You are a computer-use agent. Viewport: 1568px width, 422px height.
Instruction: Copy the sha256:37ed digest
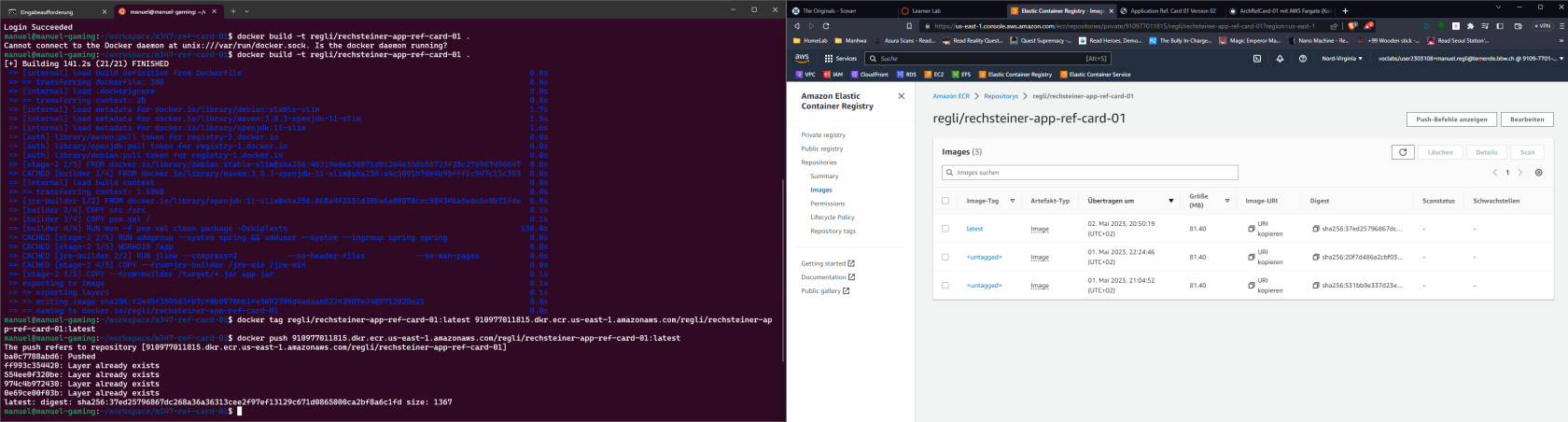1316,229
